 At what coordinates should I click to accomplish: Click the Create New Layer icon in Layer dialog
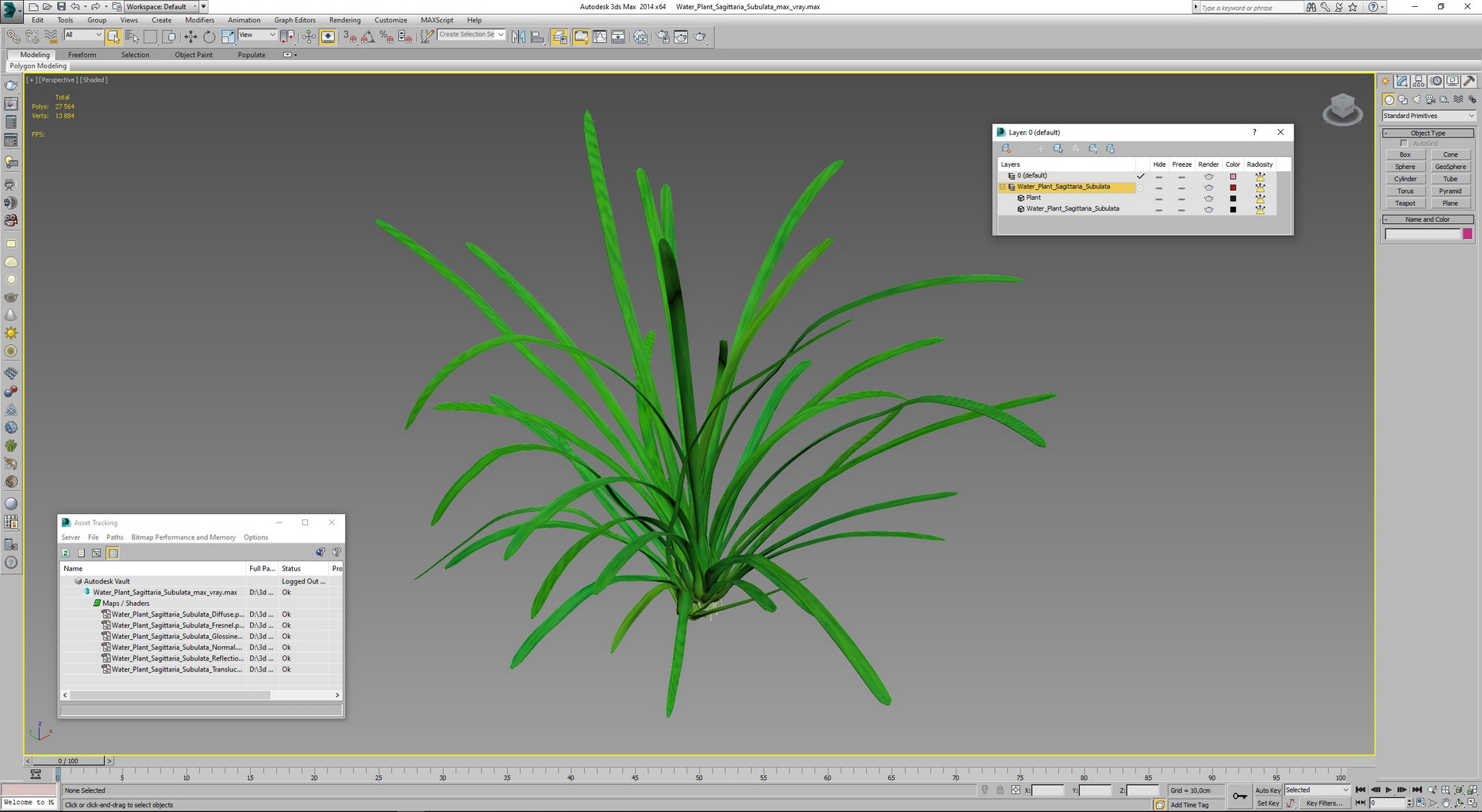pos(1006,149)
